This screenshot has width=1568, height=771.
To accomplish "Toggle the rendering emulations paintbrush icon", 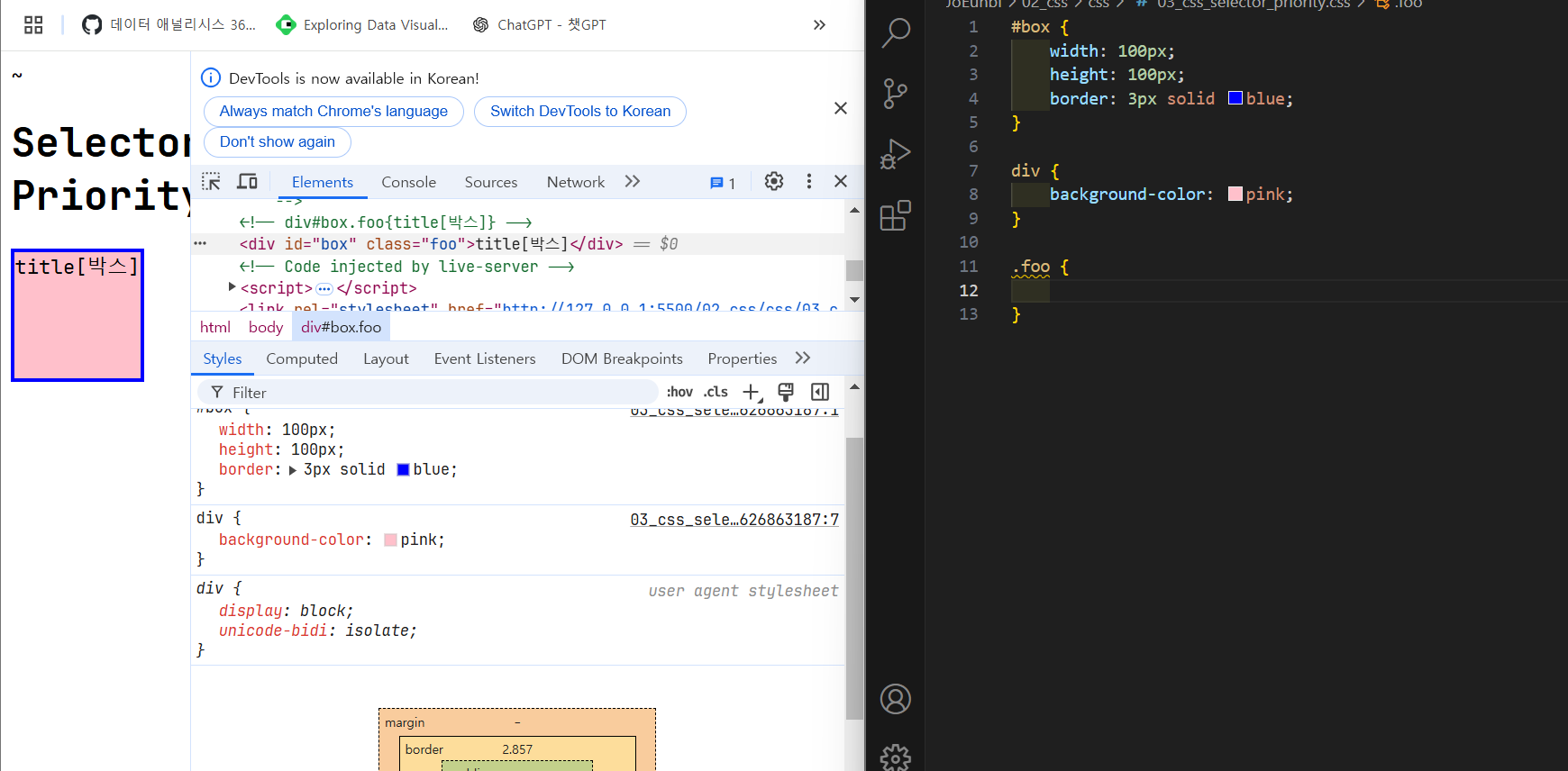I will (786, 392).
